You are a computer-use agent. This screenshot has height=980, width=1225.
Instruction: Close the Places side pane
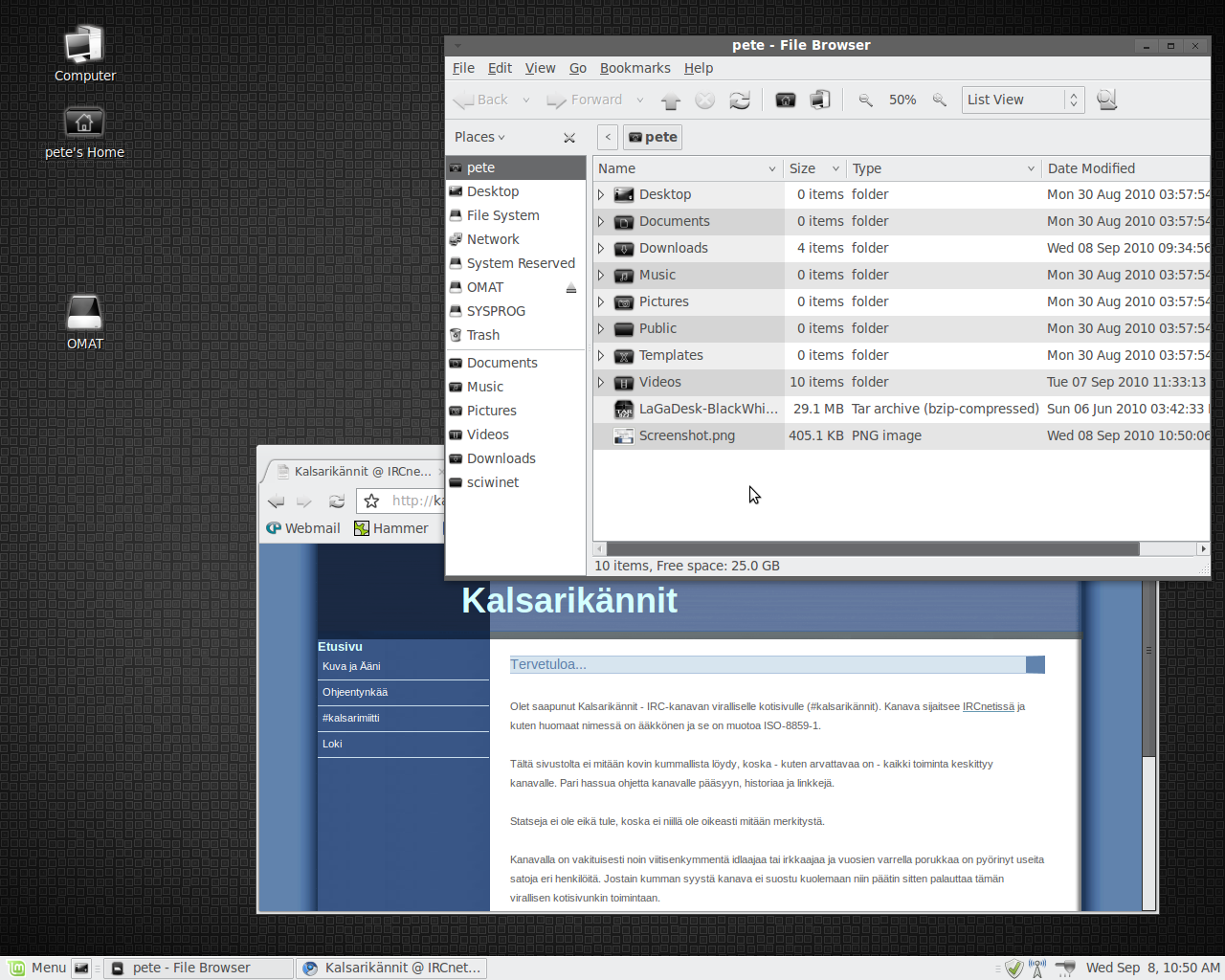[569, 138]
